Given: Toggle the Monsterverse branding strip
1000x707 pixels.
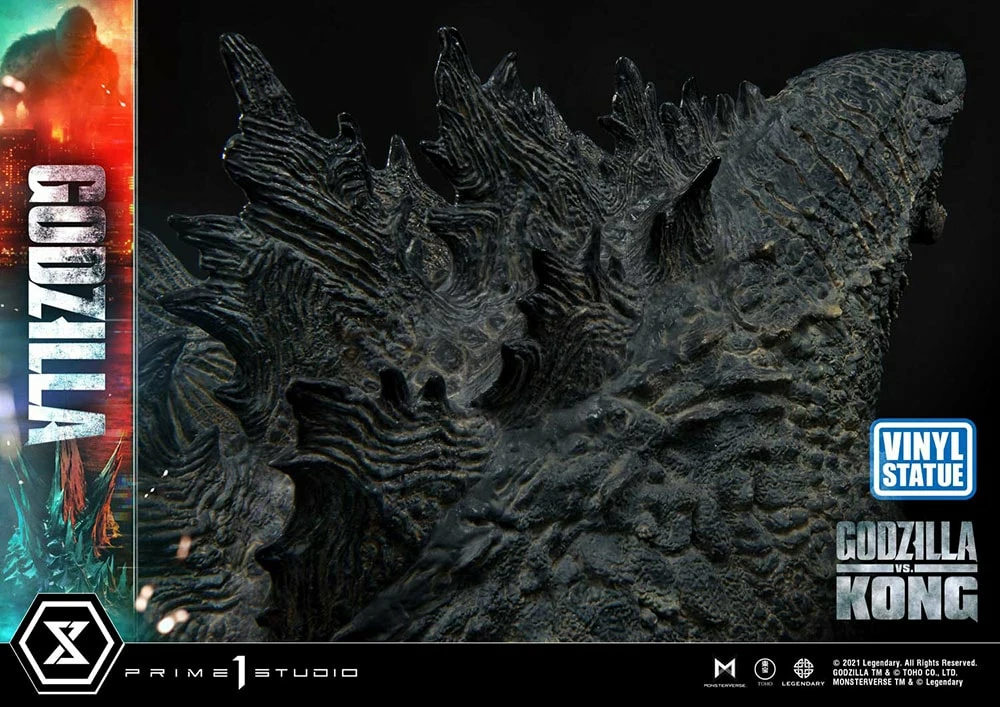Looking at the screenshot, I should coord(723,664).
